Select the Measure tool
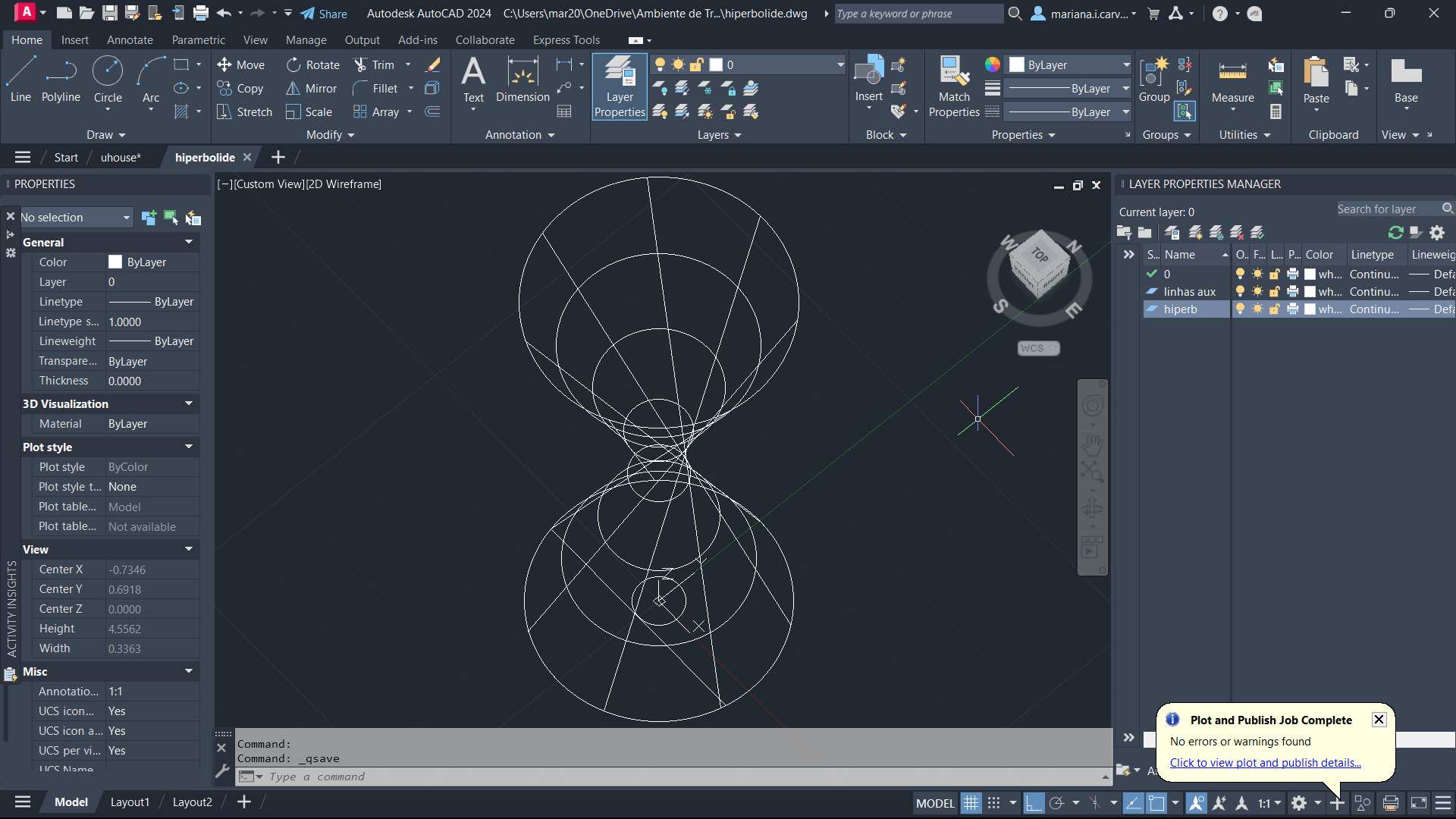1456x819 pixels. [x=1232, y=80]
